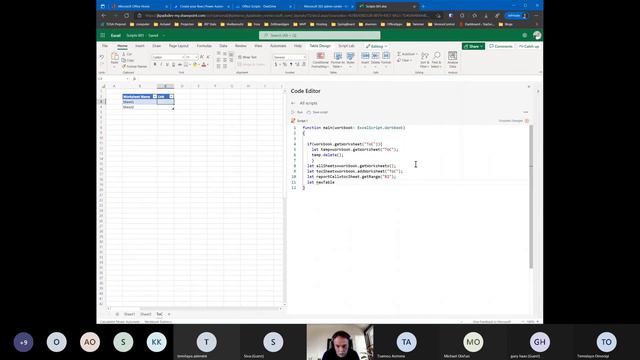
Task: Add a new worksheet with plus button
Action: (x=169, y=314)
